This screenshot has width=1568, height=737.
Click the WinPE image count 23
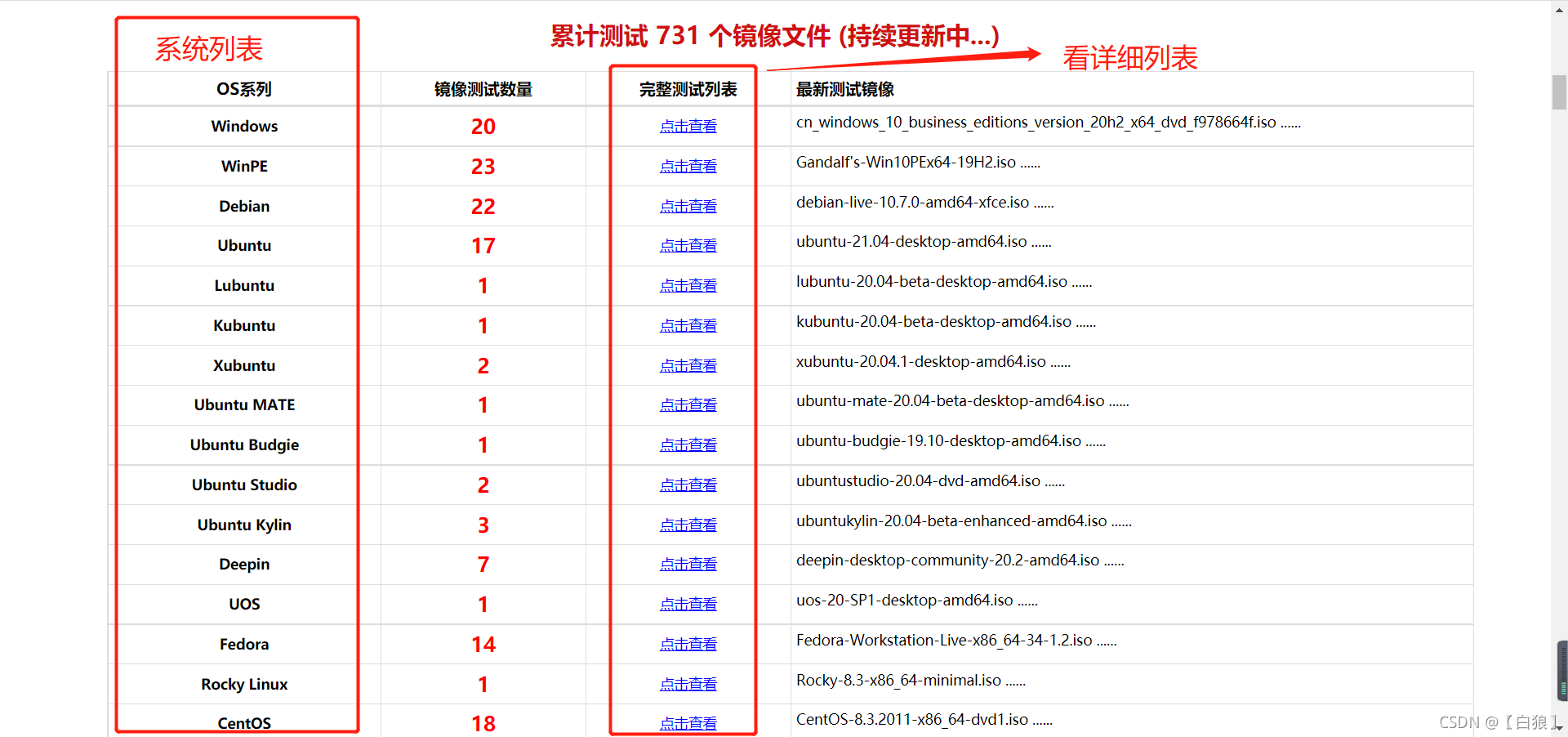[483, 167]
